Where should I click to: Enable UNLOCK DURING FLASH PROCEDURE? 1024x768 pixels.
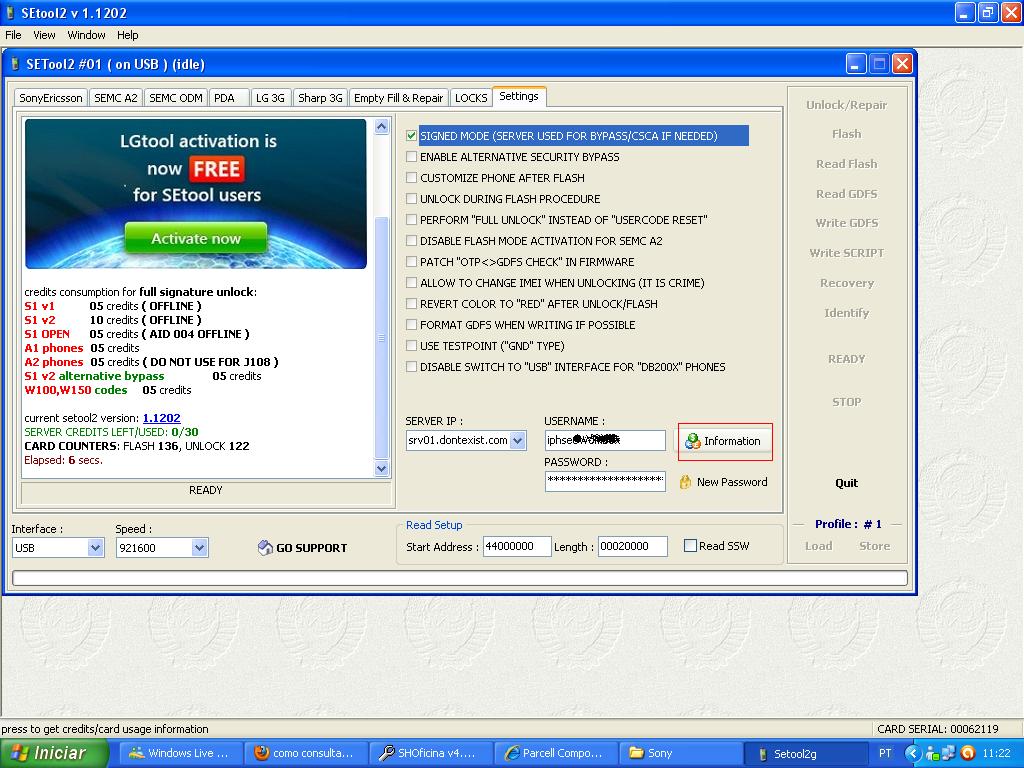(x=411, y=199)
